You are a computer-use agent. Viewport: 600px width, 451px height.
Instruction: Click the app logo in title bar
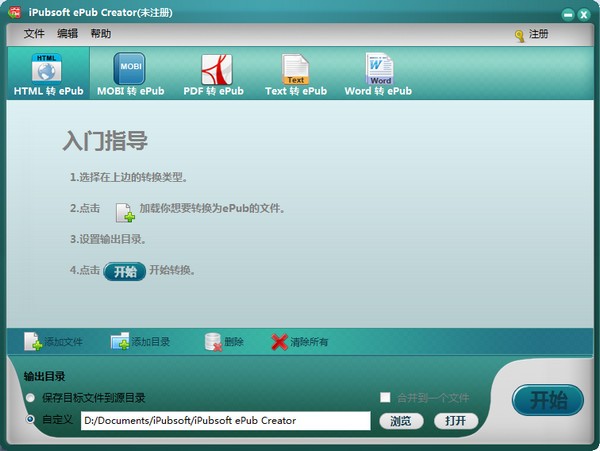[x=15, y=13]
